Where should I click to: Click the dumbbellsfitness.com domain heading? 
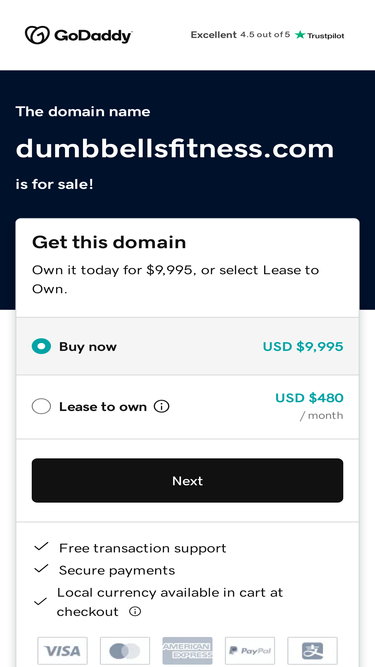[175, 148]
